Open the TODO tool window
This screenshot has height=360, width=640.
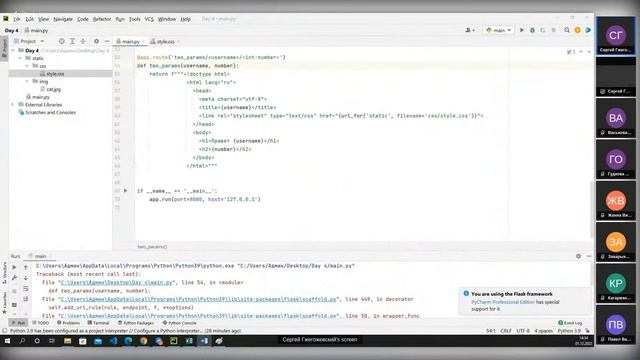[40, 323]
